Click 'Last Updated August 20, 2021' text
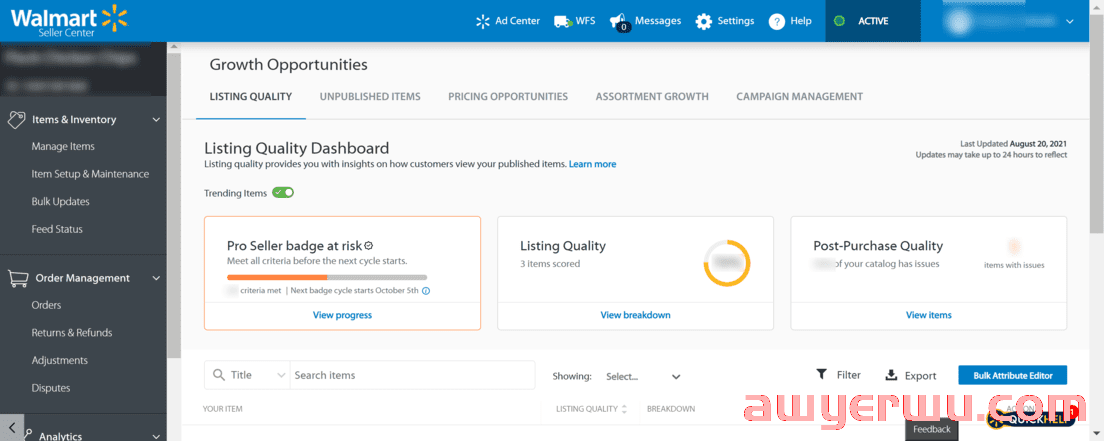The height and width of the screenshot is (441, 1104). pyautogui.click(x=1014, y=143)
